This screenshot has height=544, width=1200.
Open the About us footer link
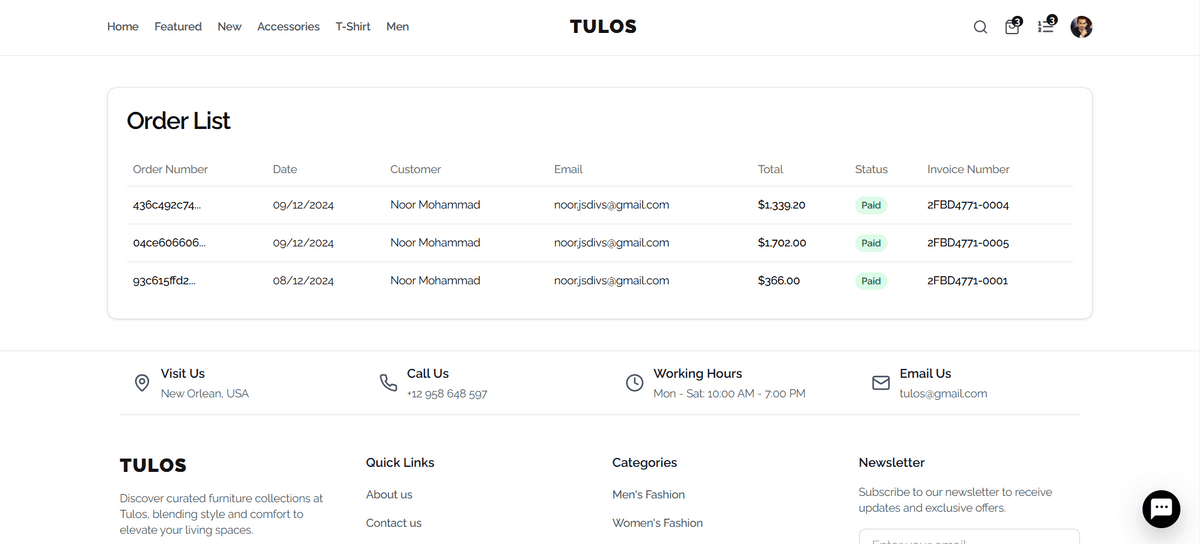[389, 495]
